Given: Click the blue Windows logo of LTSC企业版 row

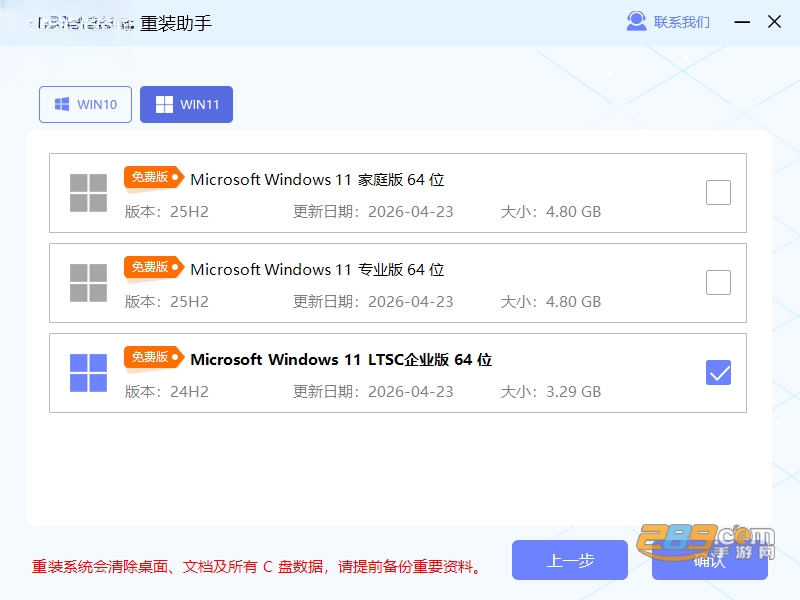Looking at the screenshot, I should pos(88,373).
